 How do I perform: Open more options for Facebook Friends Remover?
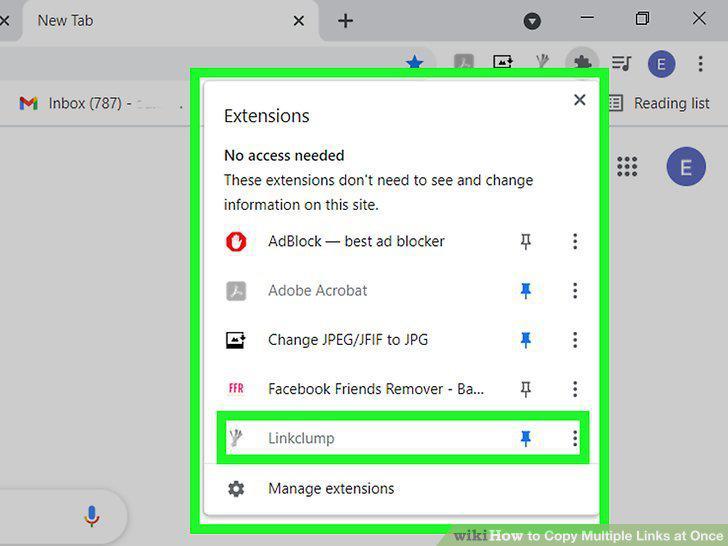click(x=575, y=389)
